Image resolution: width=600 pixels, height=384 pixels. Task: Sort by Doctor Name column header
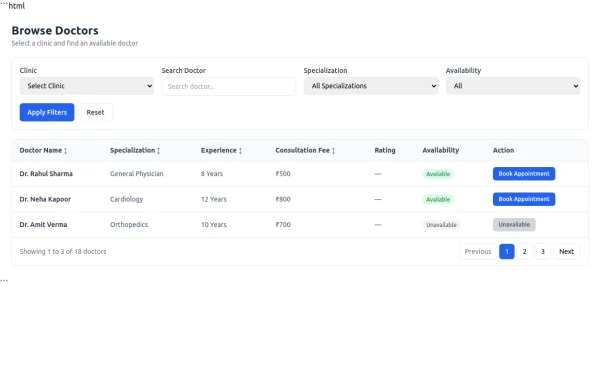[x=43, y=150]
